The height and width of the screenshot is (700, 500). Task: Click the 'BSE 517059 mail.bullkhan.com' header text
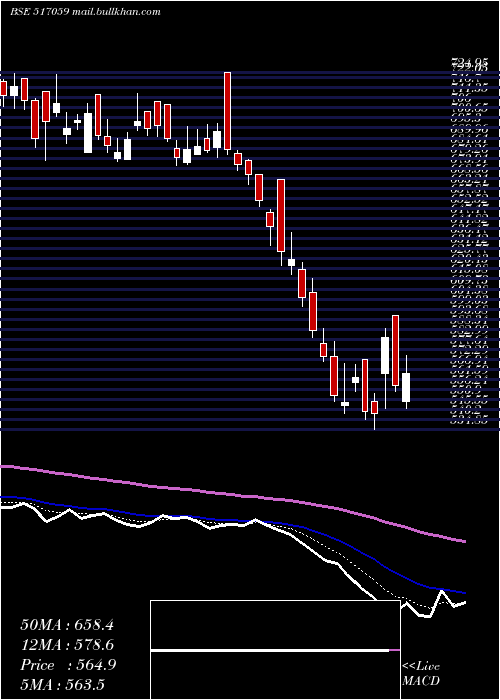pyautogui.click(x=85, y=12)
